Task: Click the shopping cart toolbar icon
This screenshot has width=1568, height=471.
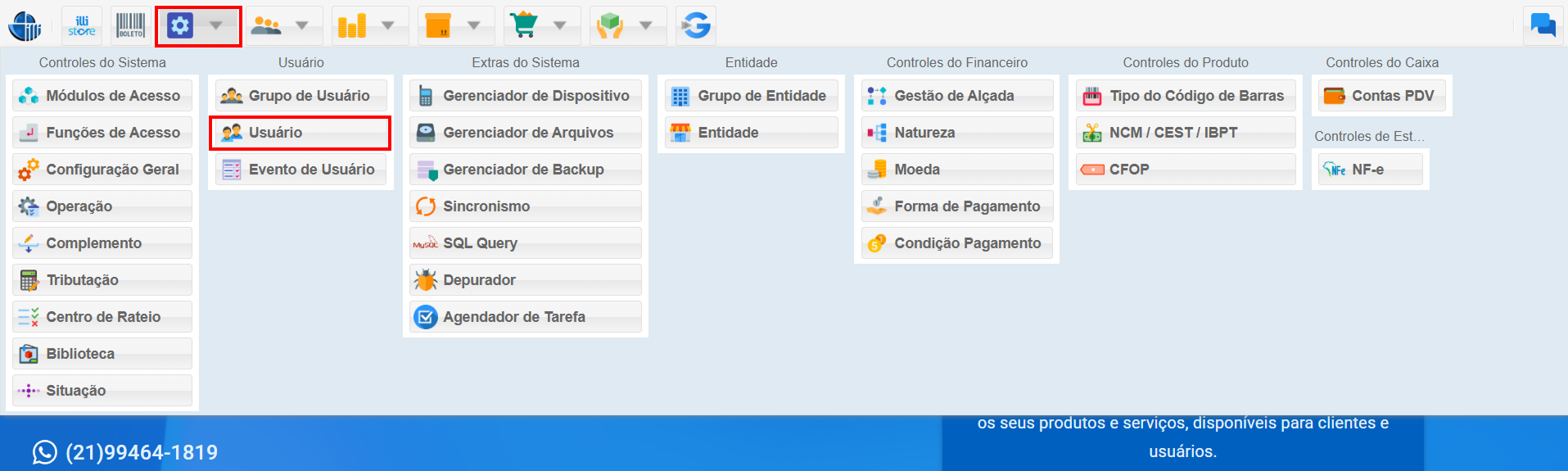Action: click(523, 26)
